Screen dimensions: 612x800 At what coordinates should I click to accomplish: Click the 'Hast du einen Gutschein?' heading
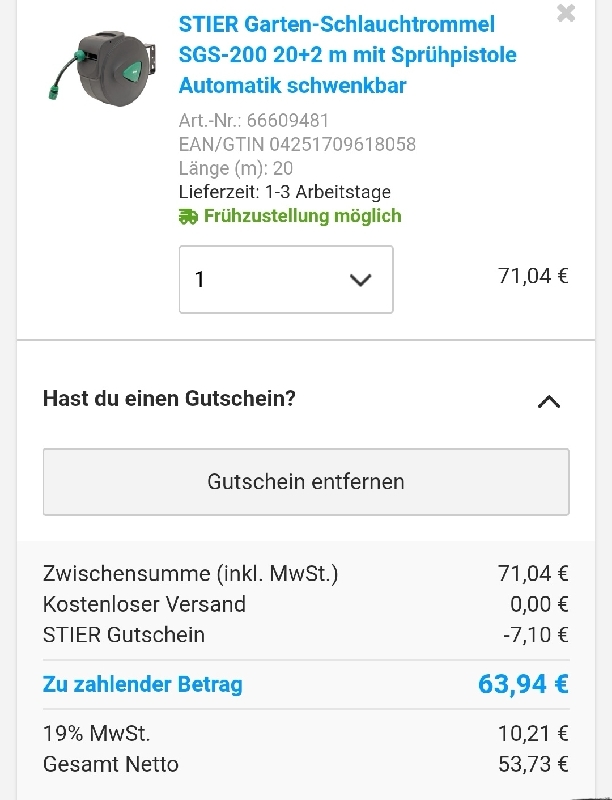click(x=169, y=398)
